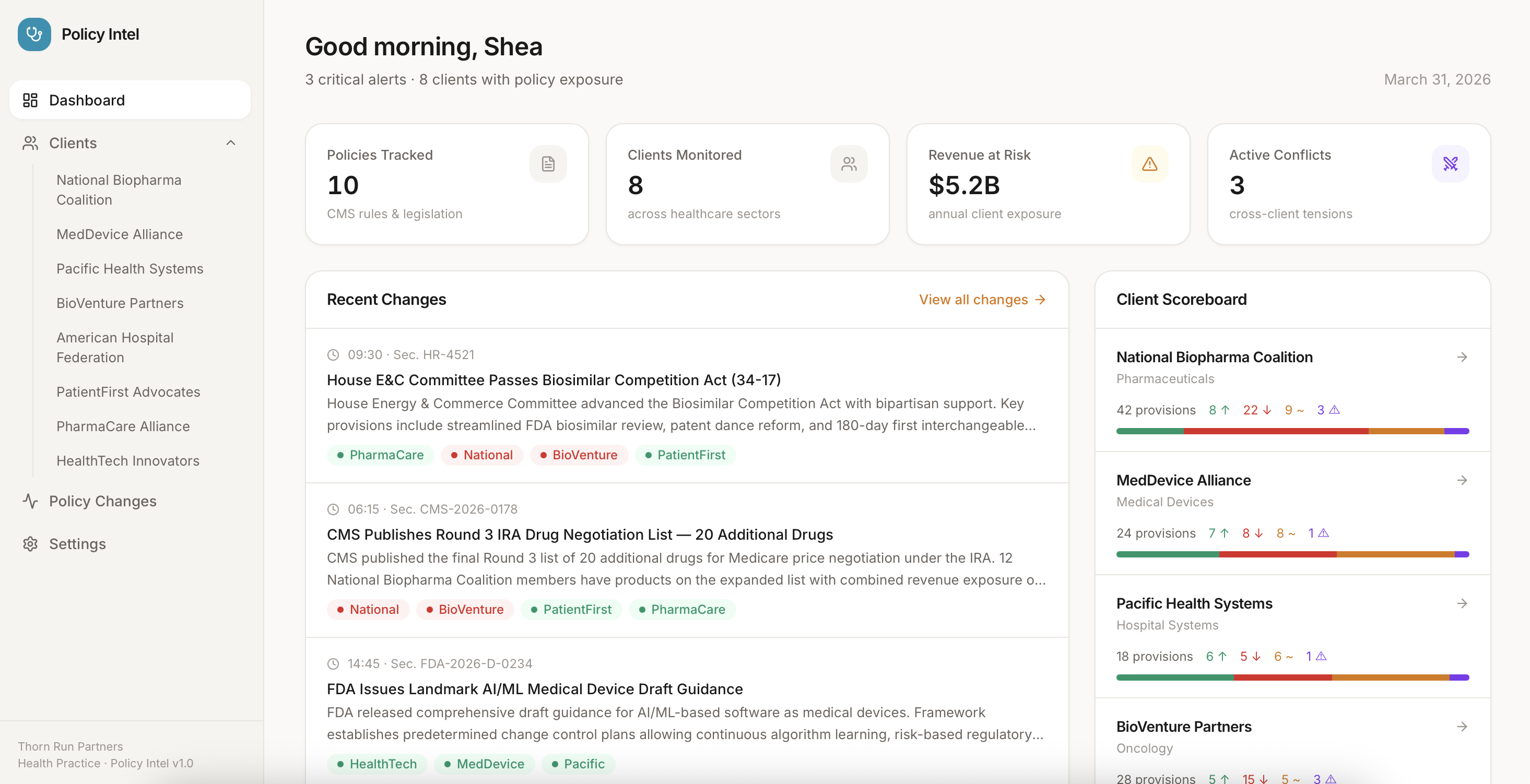The image size is (1530, 784).
Task: Switch to the Policy Changes section
Action: click(x=102, y=501)
